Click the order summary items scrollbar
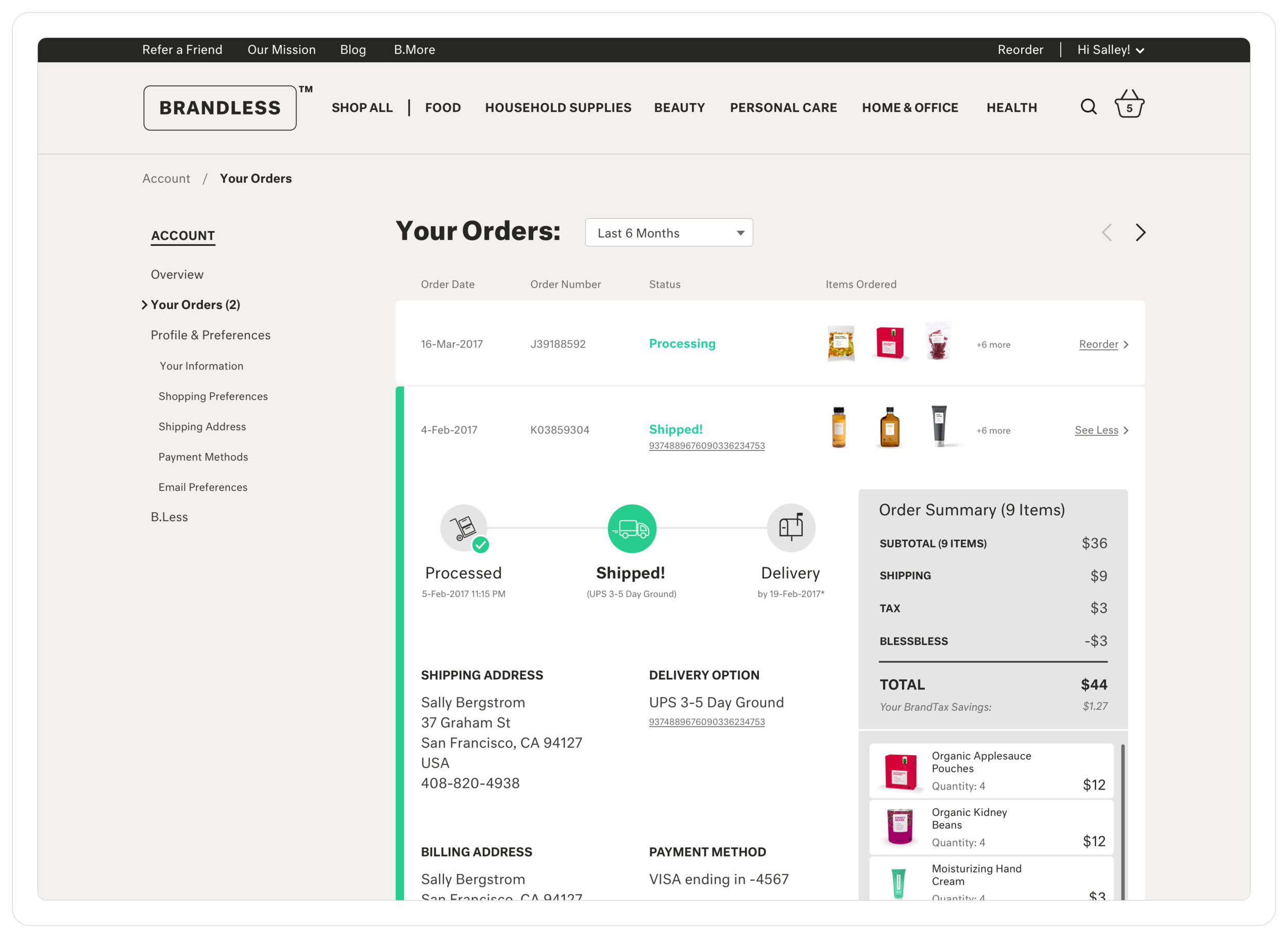This screenshot has height=938, width=1288. [x=1123, y=822]
